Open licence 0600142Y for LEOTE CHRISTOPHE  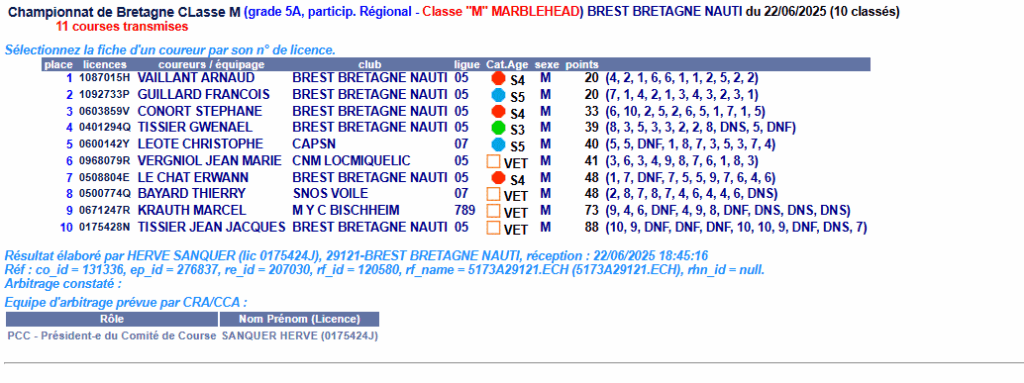[x=104, y=144]
